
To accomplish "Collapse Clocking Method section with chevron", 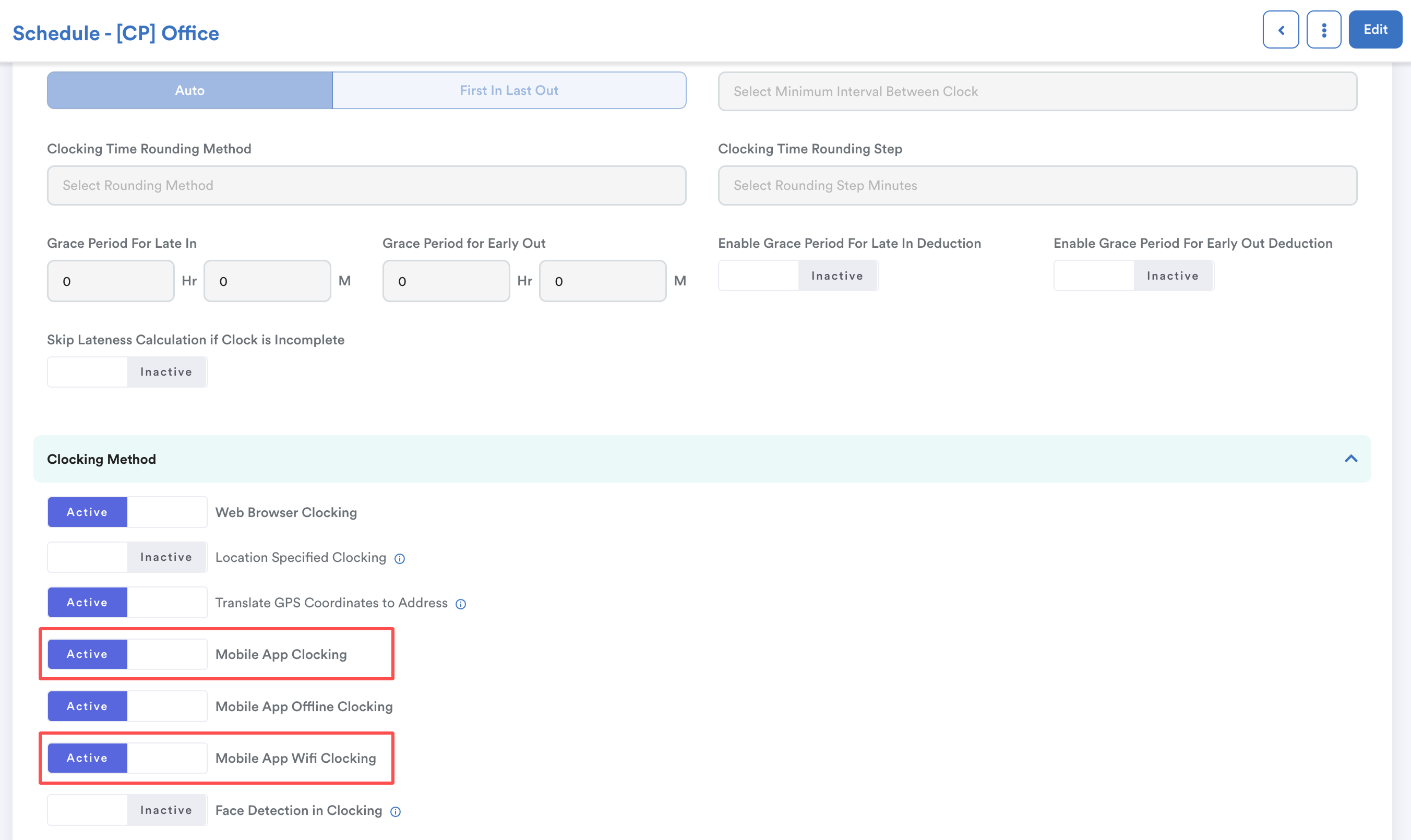I will click(1350, 459).
